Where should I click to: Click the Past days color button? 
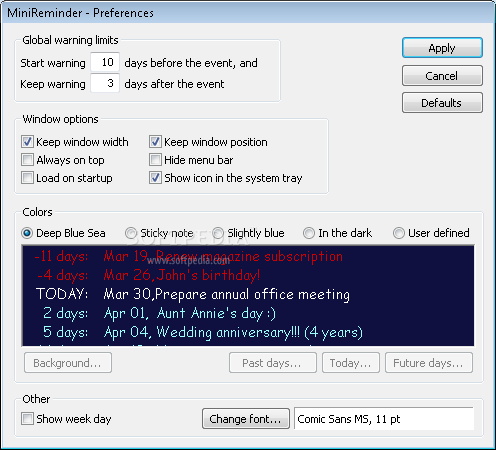[273, 363]
